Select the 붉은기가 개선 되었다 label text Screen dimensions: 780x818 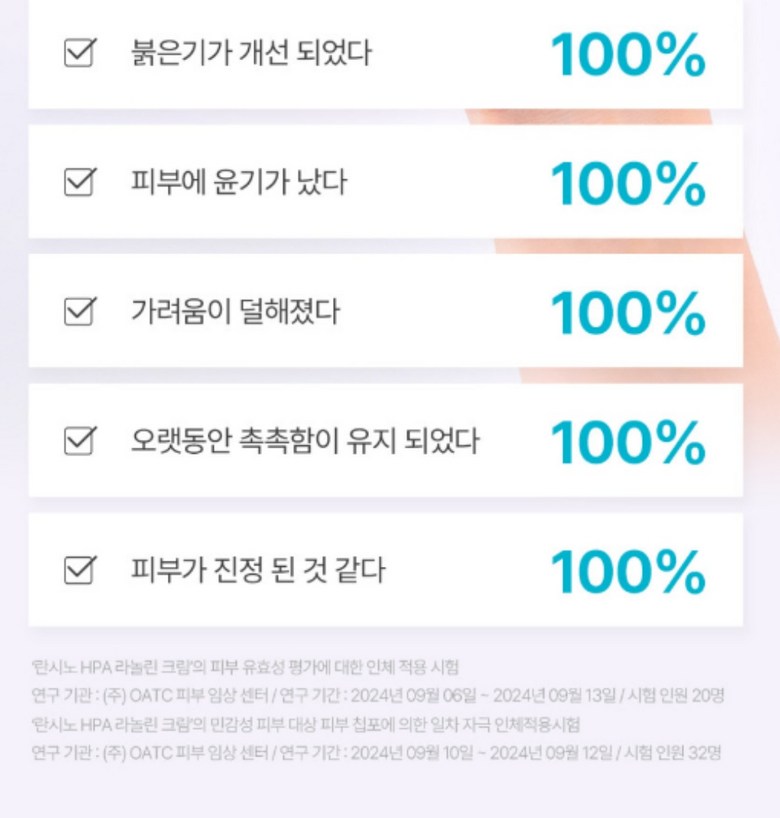tap(251, 53)
